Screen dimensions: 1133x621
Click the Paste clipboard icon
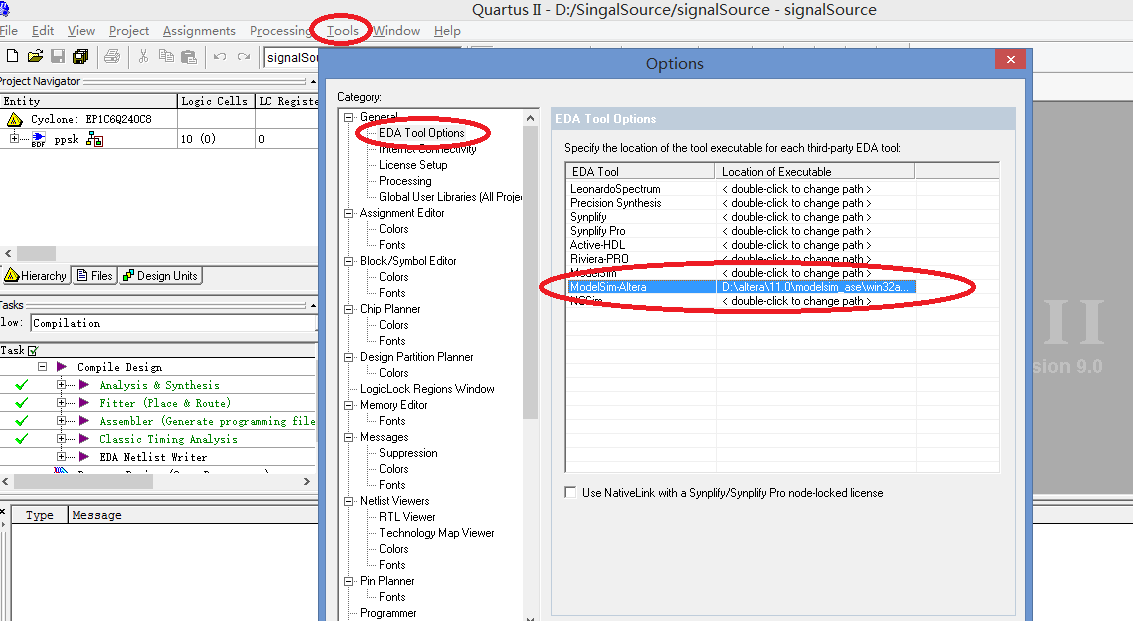[189, 56]
